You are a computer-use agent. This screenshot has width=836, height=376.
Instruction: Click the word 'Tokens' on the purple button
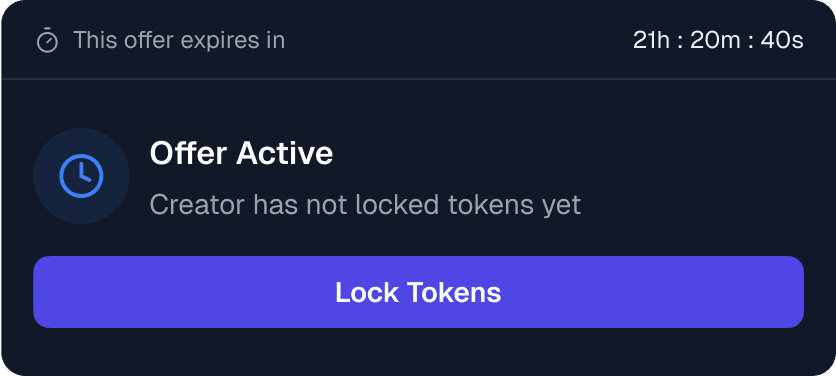[x=454, y=292]
